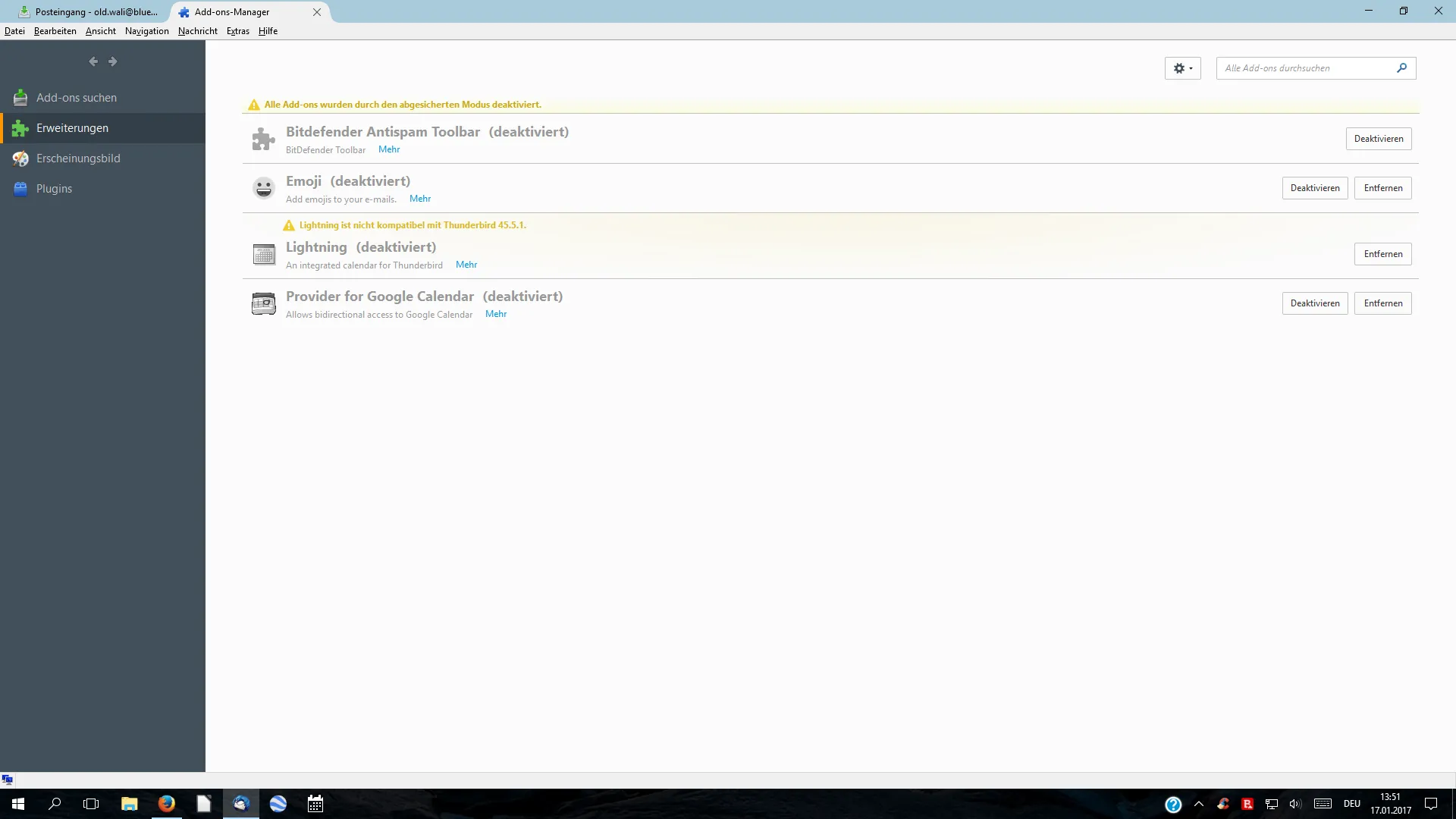The height and width of the screenshot is (819, 1456).
Task: Open the blank document taskbar icon
Action: (x=204, y=804)
